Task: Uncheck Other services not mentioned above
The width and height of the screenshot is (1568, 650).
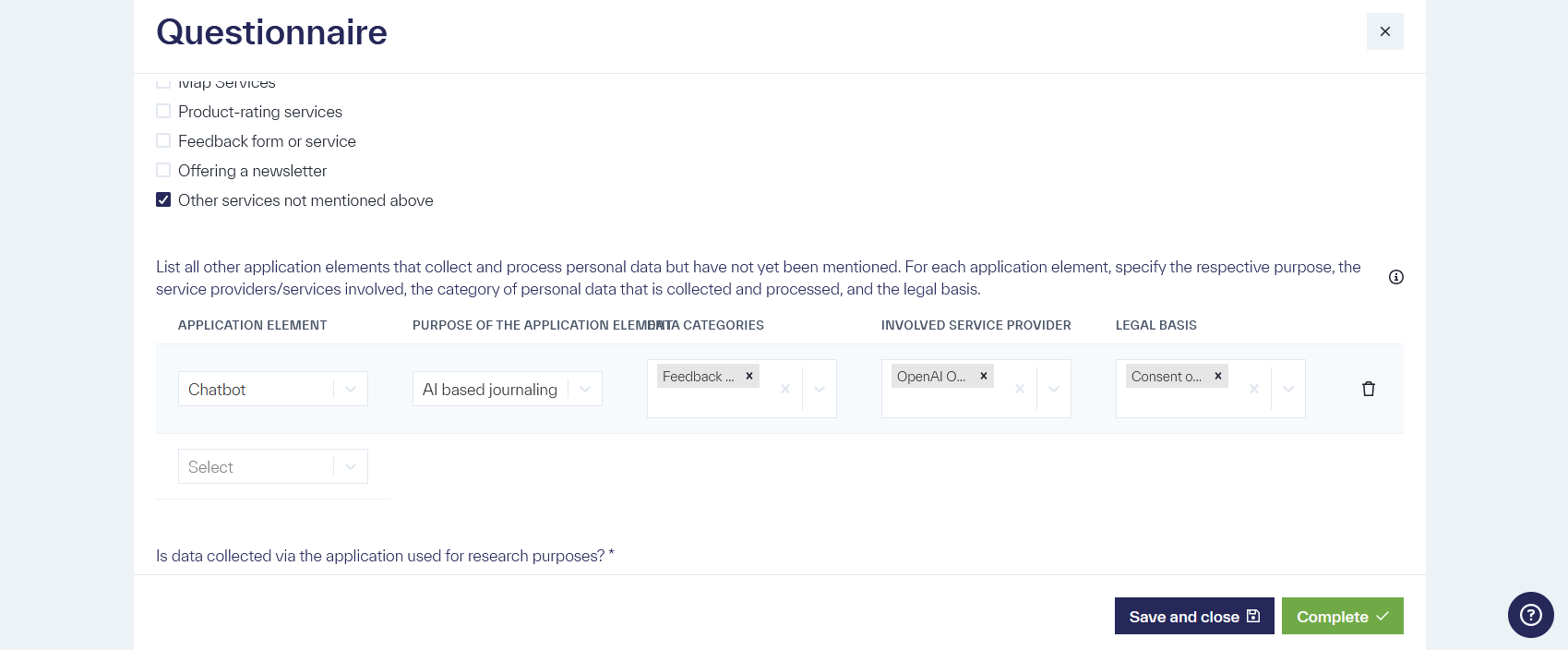Action: pos(163,199)
